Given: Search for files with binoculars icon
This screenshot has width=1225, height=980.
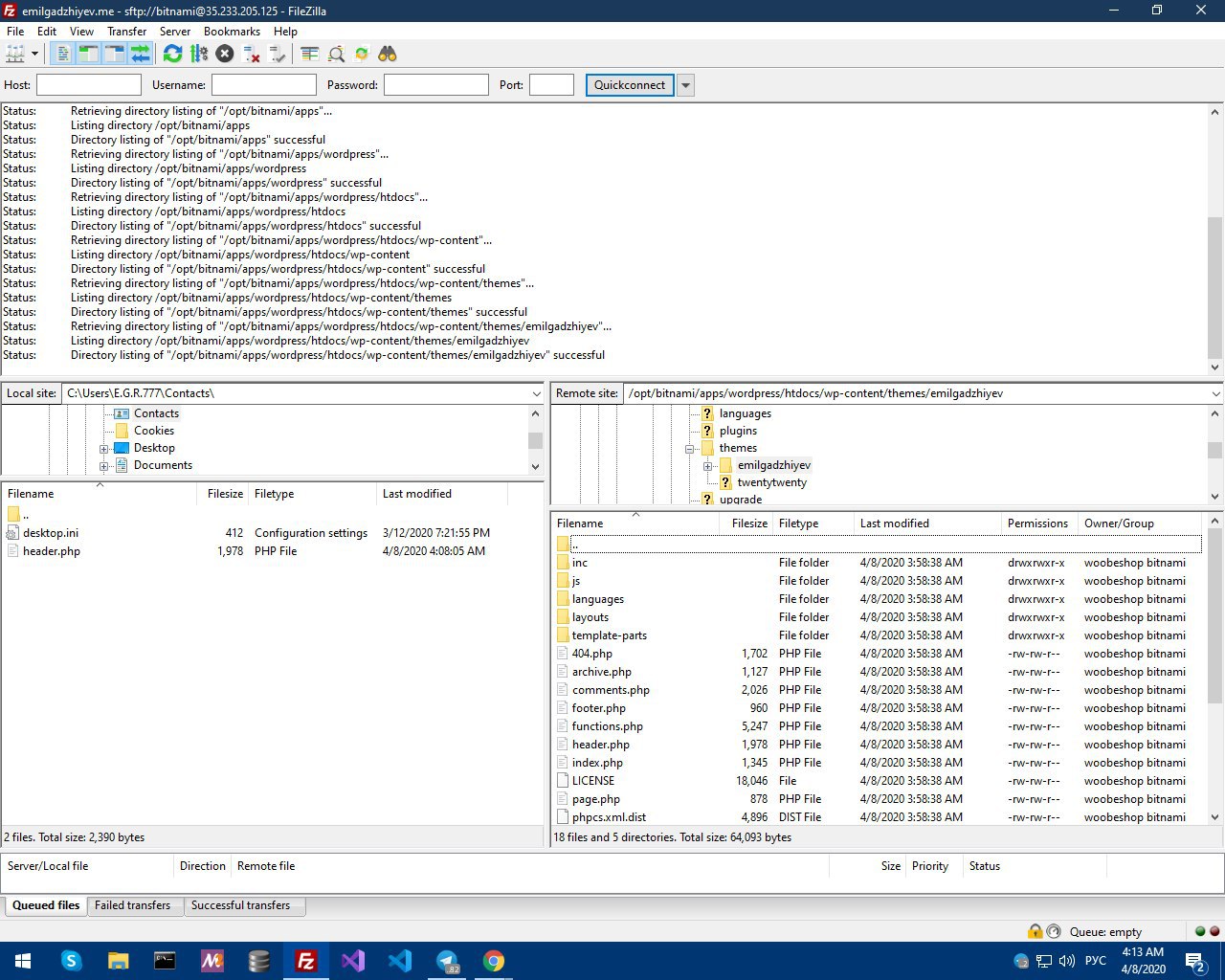Looking at the screenshot, I should (x=388, y=54).
